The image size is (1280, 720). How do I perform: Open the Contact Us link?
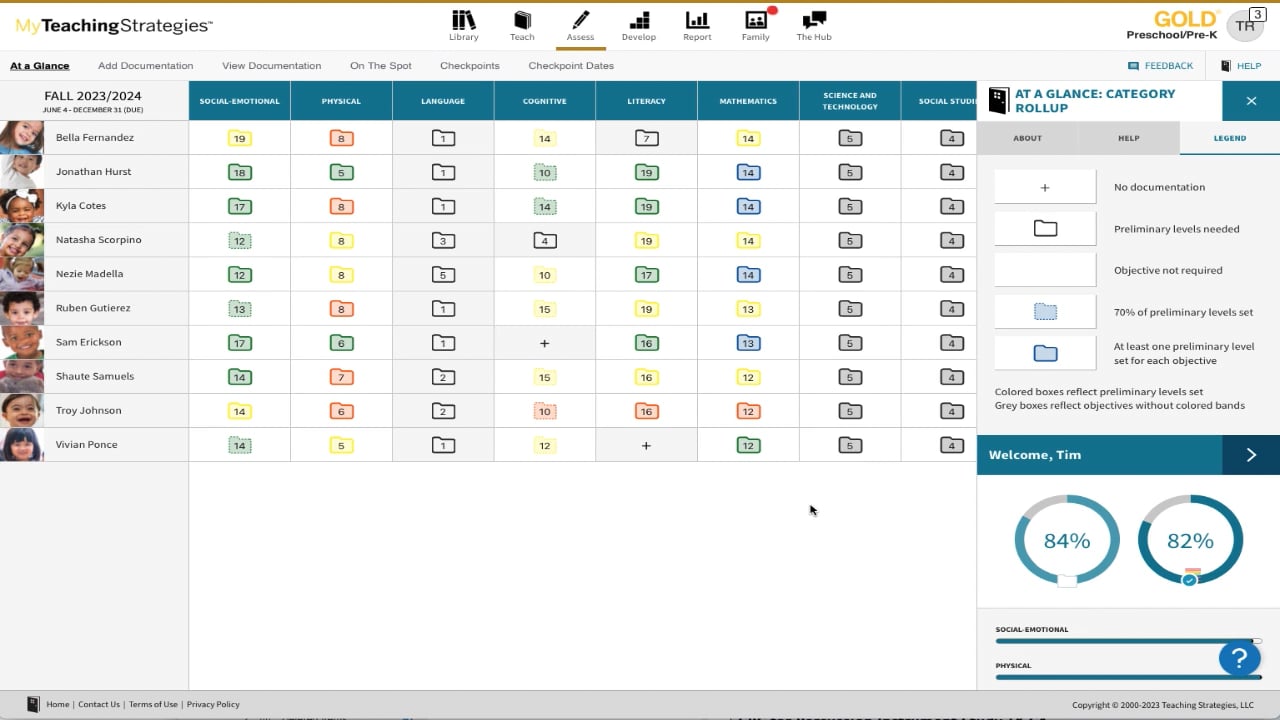click(x=98, y=704)
